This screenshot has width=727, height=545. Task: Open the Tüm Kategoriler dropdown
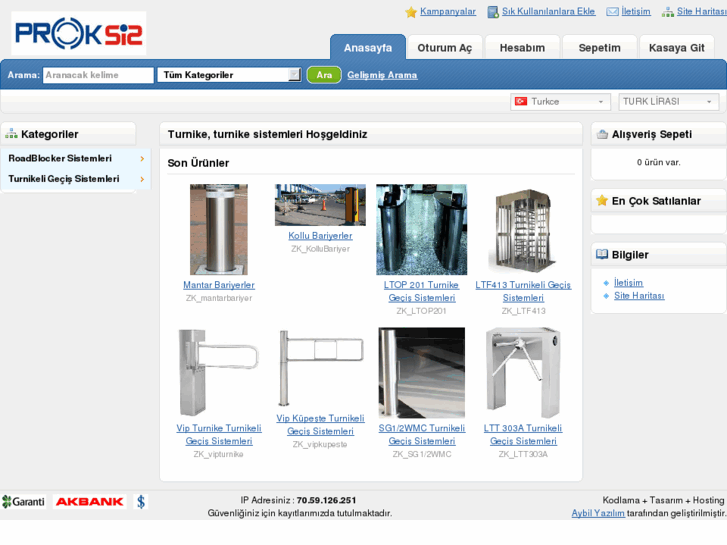(230, 75)
